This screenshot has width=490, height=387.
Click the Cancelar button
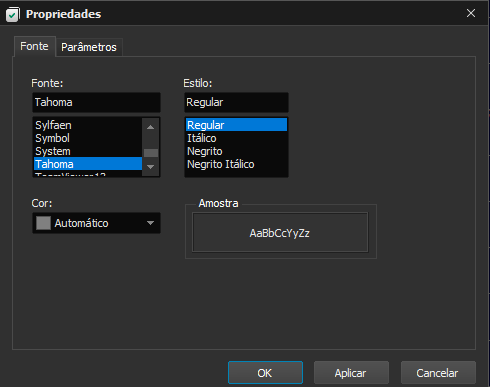tap(438, 373)
